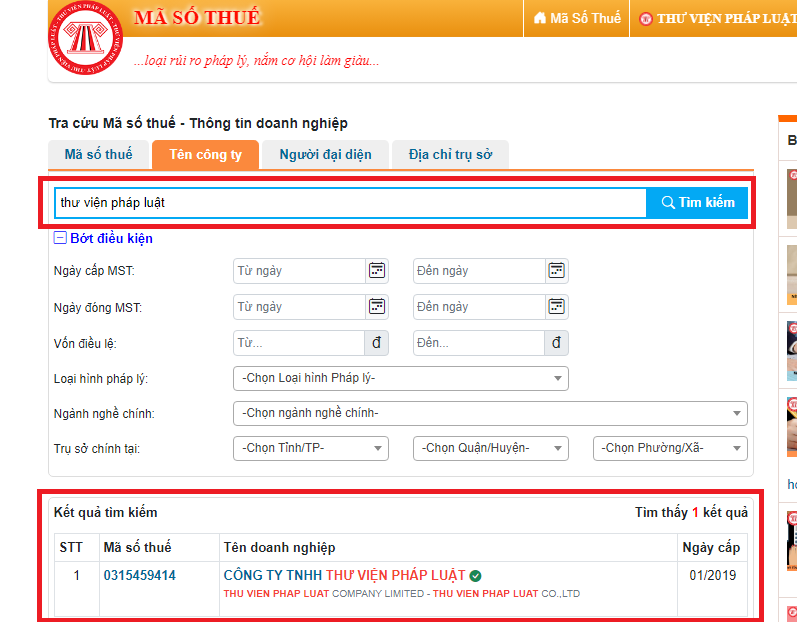The image size is (797, 622).
Task: Open CÔNG TY TNHH THƯ VIỆN PHÁP LUẬT link
Action: pyautogui.click(x=345, y=575)
